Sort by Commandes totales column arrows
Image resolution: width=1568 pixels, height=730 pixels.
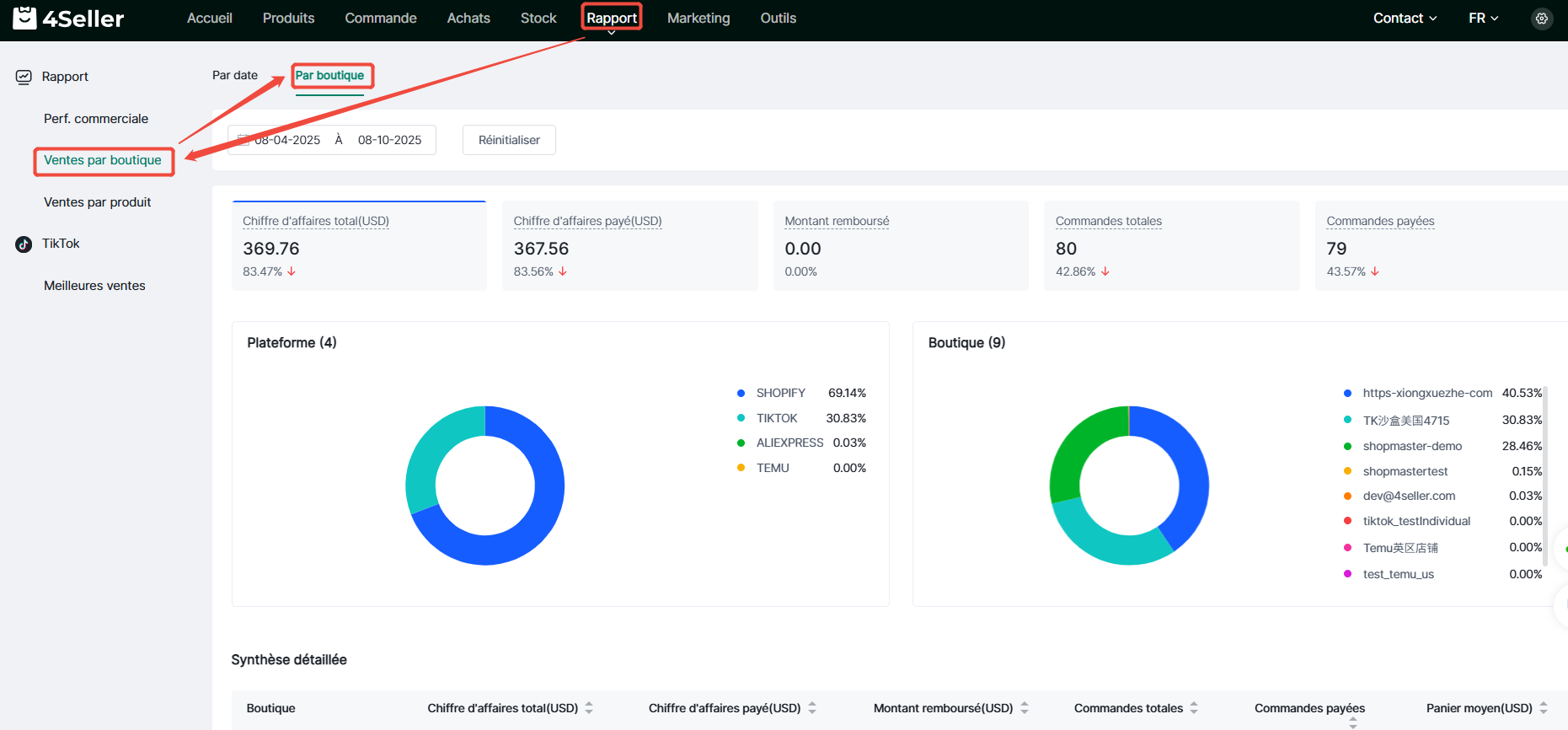click(1194, 708)
